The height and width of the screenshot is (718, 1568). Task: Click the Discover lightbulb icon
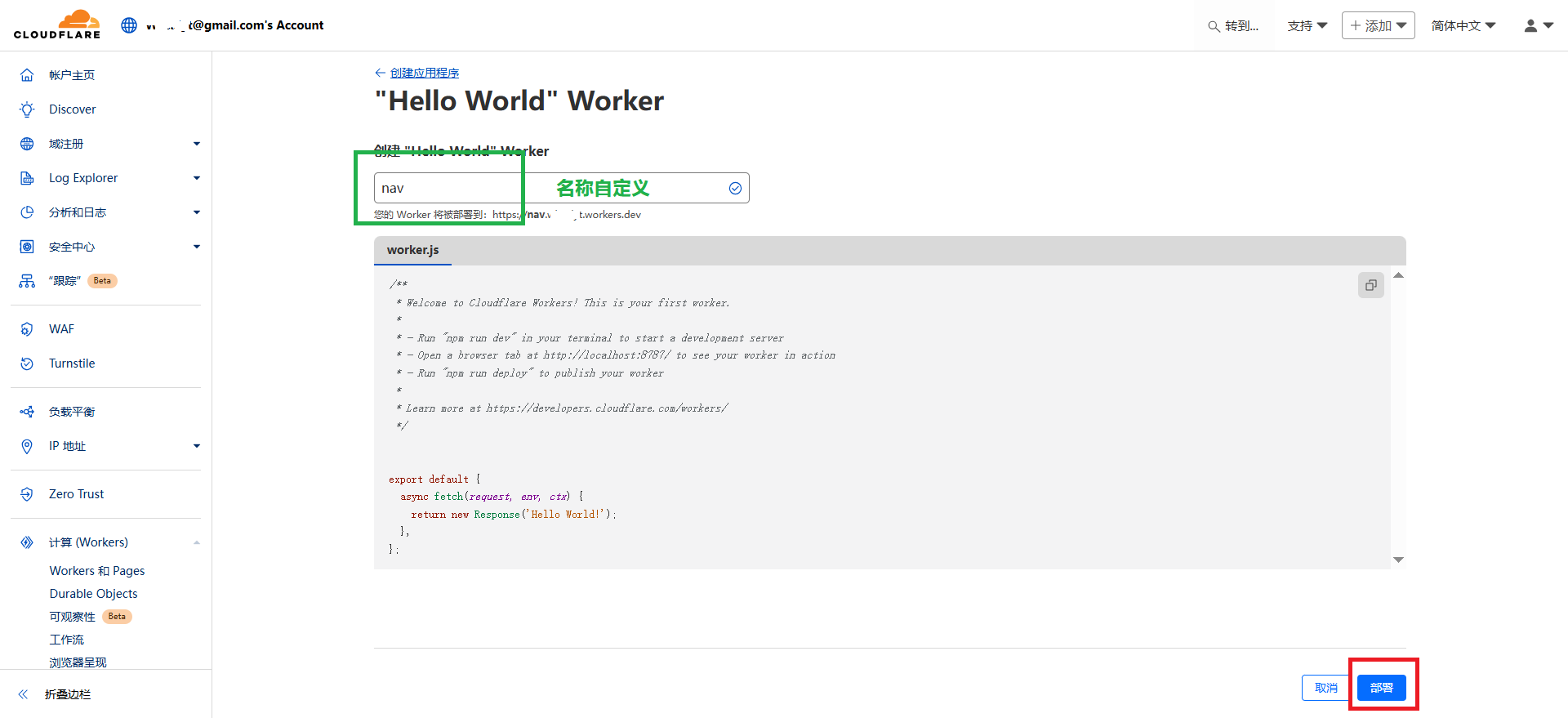tap(27, 109)
